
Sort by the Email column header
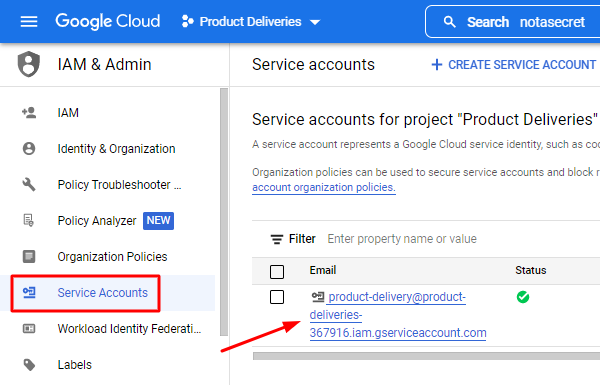click(323, 270)
